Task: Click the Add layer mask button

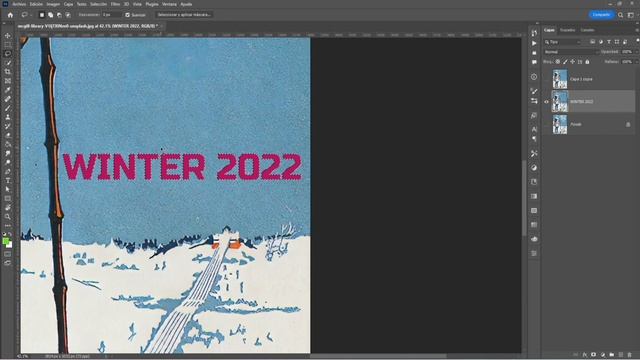Action: pyautogui.click(x=593, y=355)
